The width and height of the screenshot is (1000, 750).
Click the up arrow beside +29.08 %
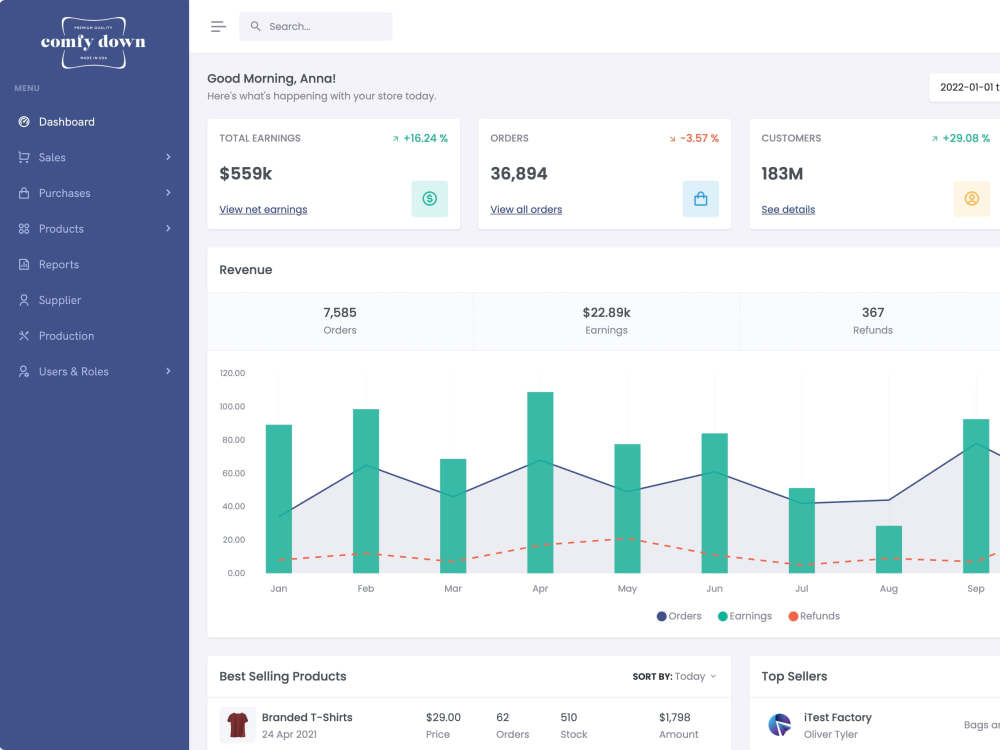(x=934, y=138)
